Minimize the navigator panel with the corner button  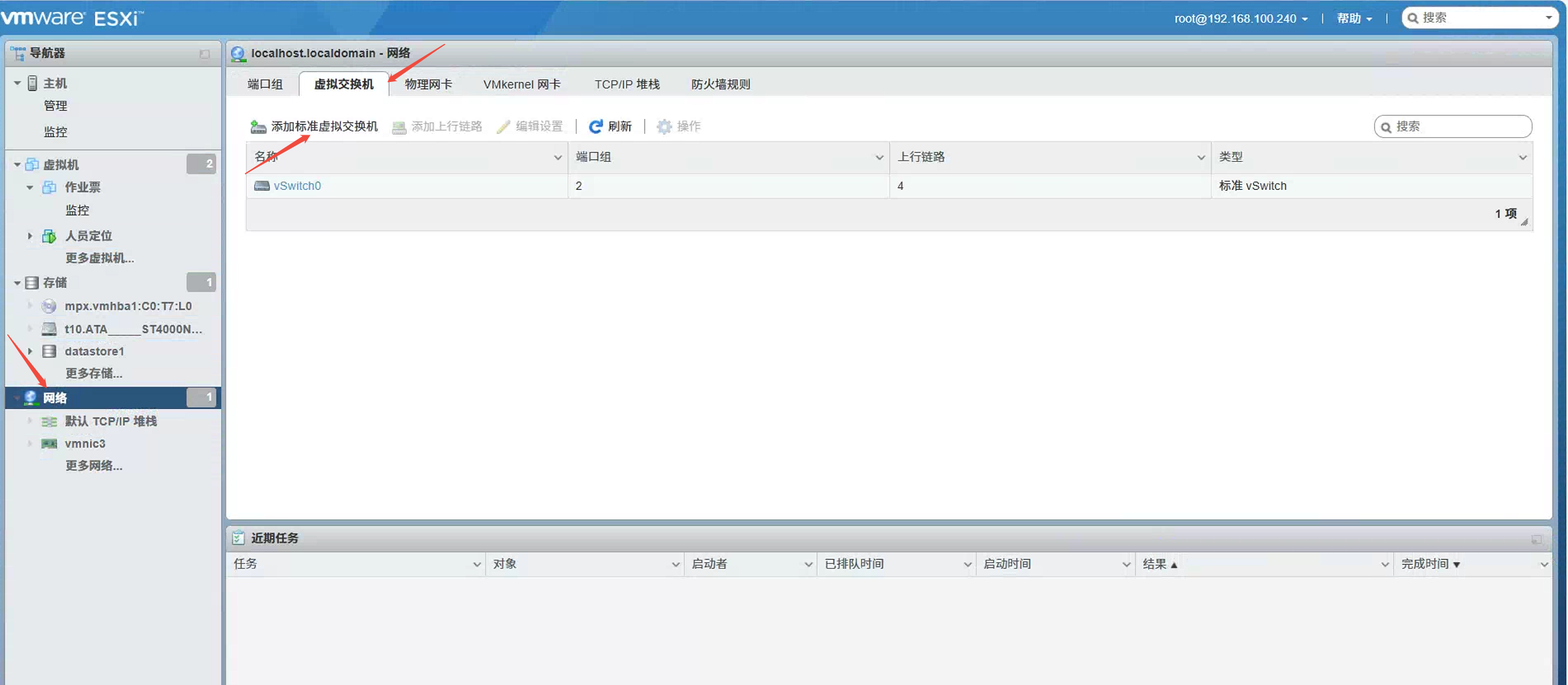click(205, 54)
